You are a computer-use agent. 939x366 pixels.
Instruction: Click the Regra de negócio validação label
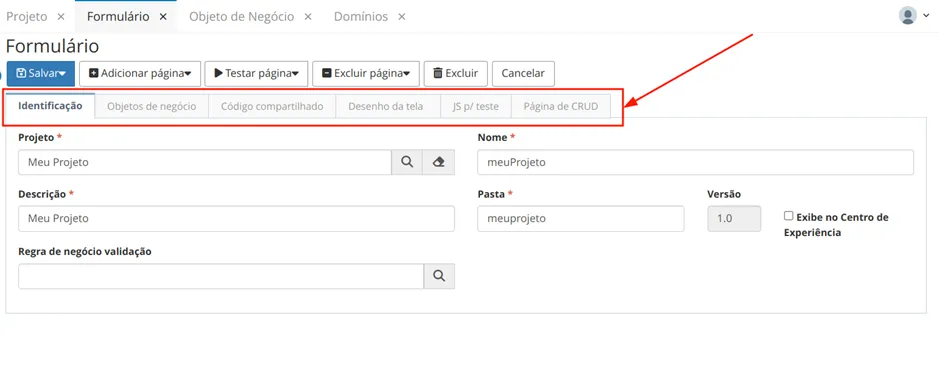(85, 252)
